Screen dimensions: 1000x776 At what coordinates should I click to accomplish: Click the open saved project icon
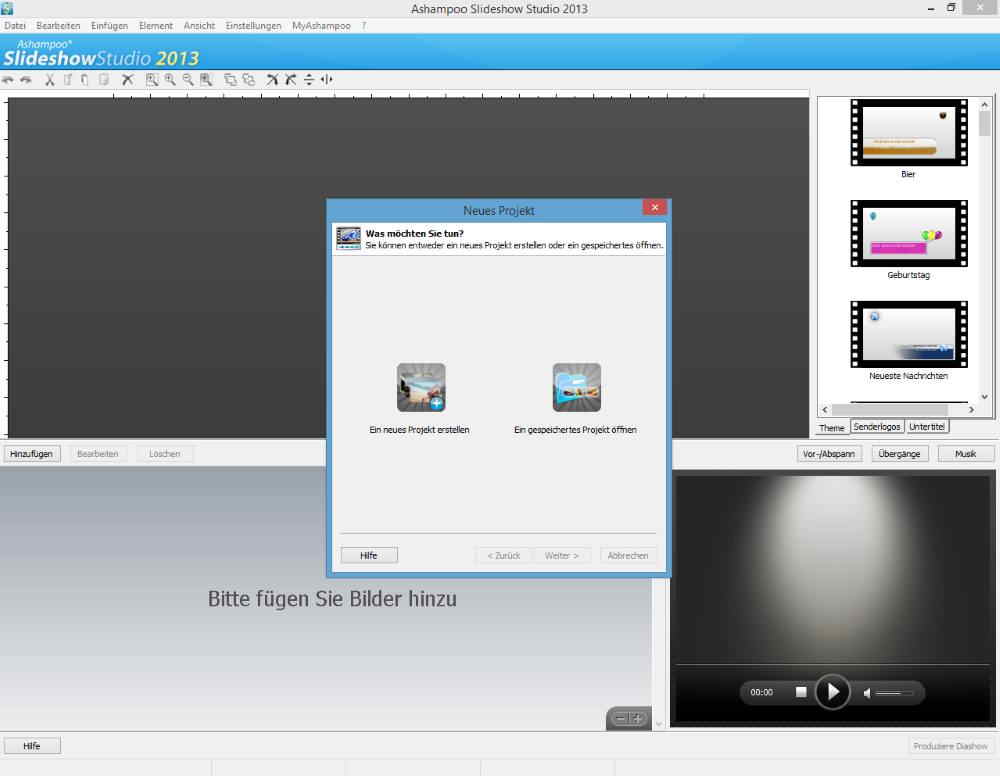pyautogui.click(x=576, y=388)
